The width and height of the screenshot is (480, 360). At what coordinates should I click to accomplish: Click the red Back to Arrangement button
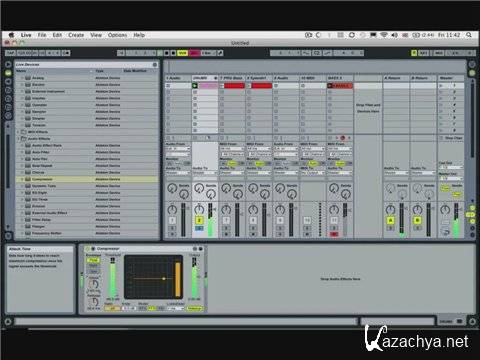(x=195, y=53)
